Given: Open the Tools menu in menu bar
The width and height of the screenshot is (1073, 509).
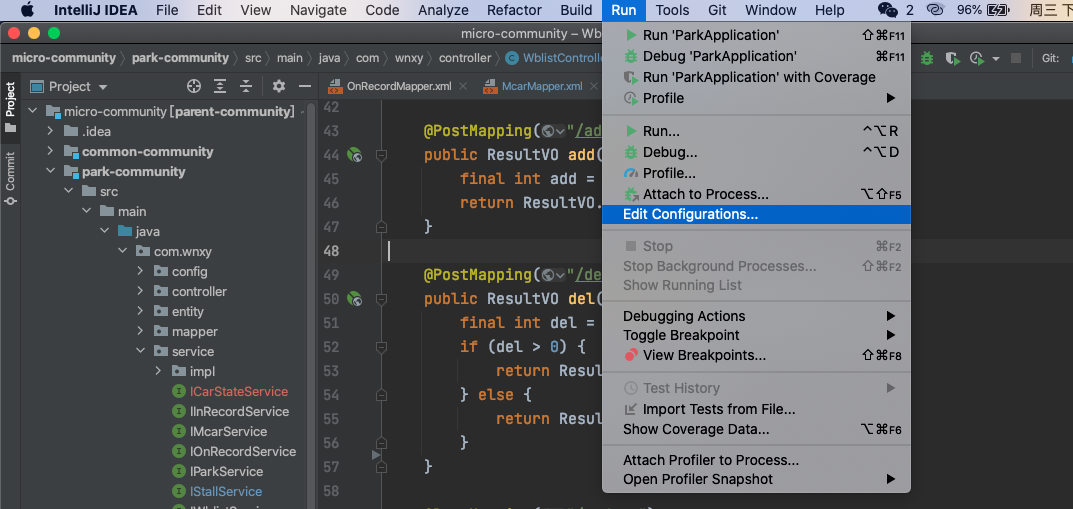Looking at the screenshot, I should click(672, 10).
